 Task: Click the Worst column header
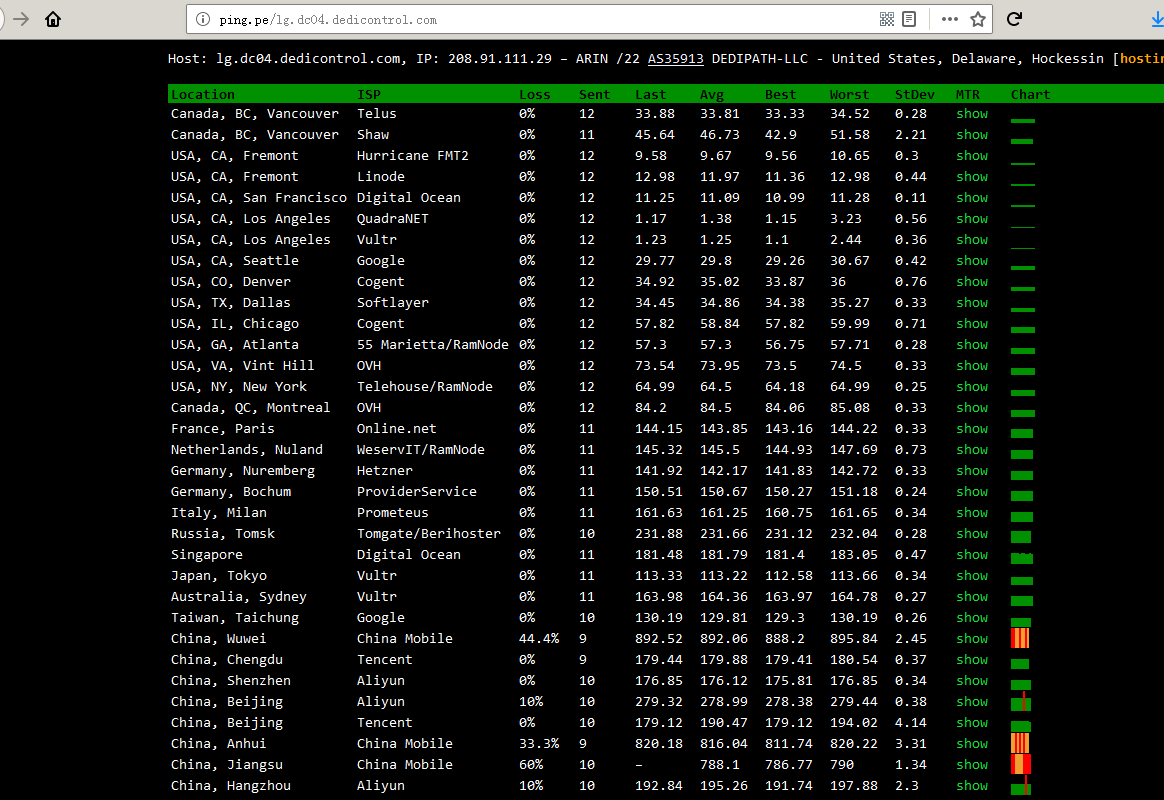pos(849,94)
